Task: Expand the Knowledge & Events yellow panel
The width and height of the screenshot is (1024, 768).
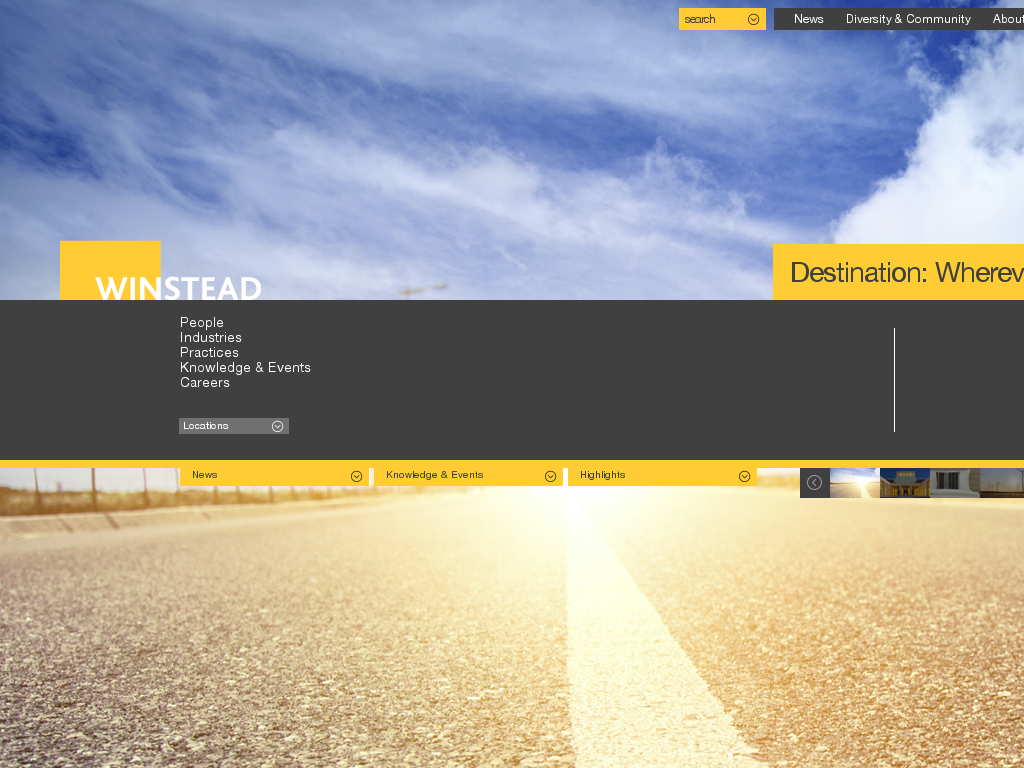Action: 468,476
